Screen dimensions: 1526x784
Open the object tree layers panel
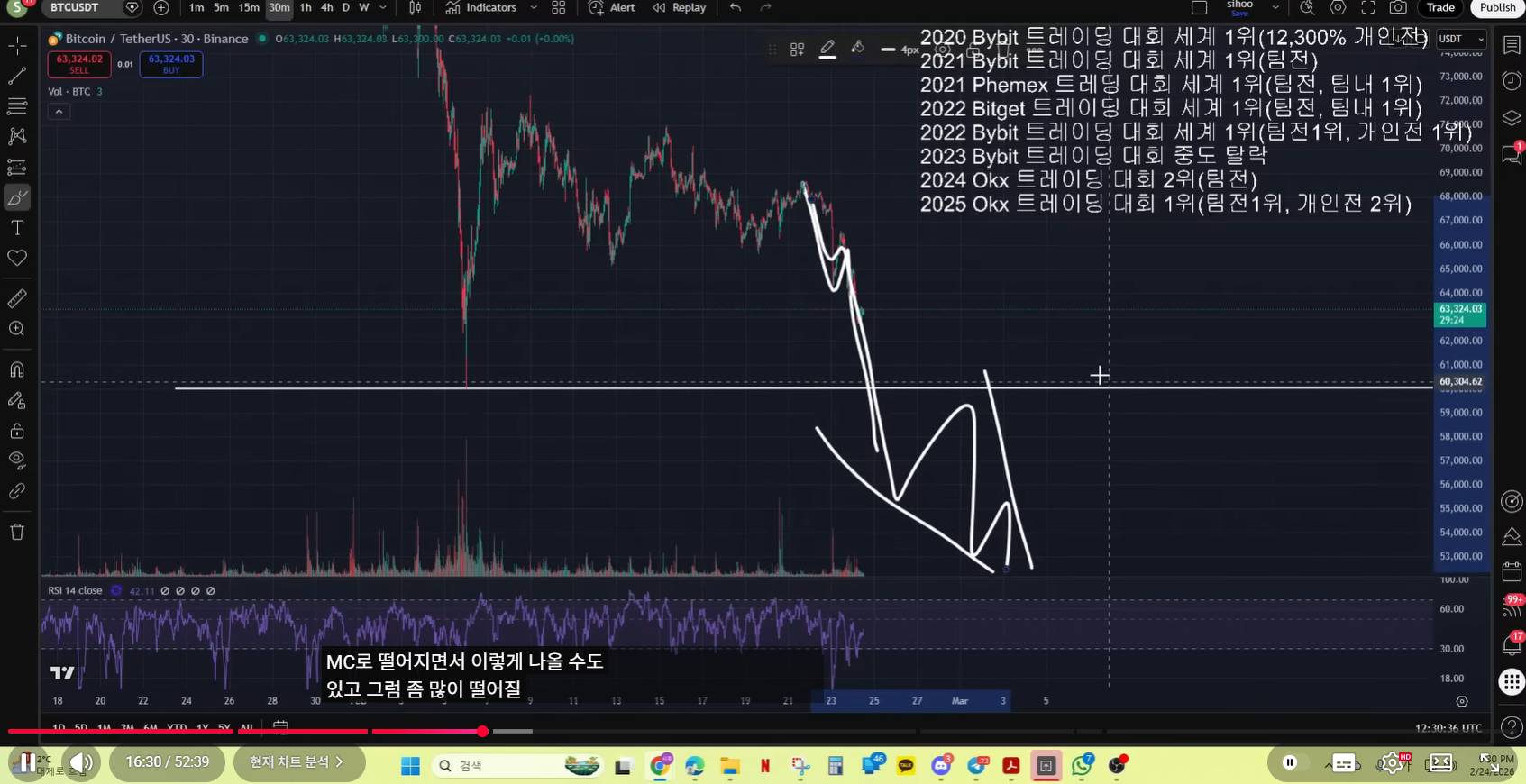[x=1512, y=118]
